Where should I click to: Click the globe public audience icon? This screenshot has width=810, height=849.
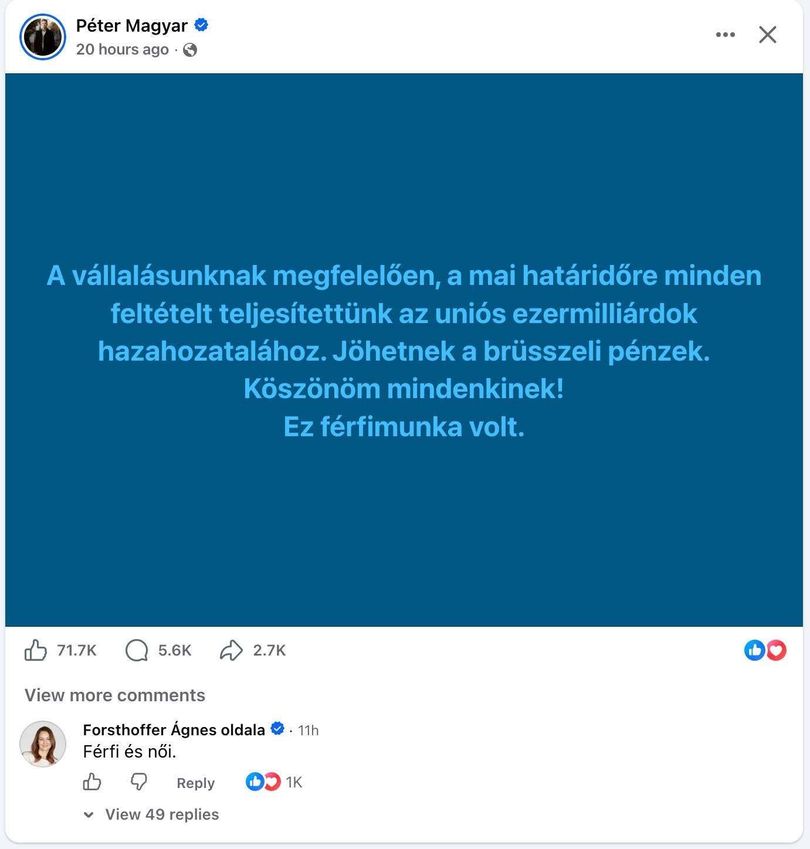point(190,50)
